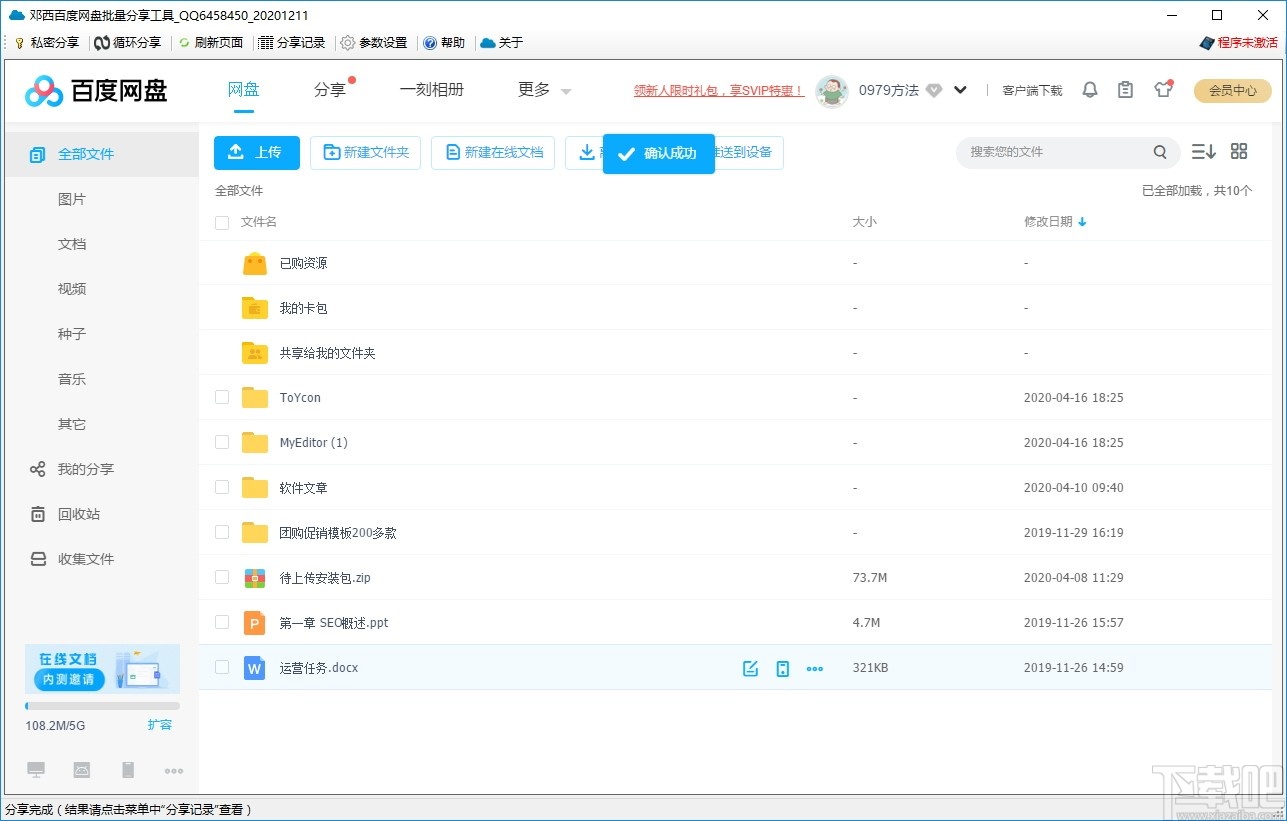Select 全部文件 in the sidebar
The height and width of the screenshot is (821, 1287).
click(x=102, y=154)
